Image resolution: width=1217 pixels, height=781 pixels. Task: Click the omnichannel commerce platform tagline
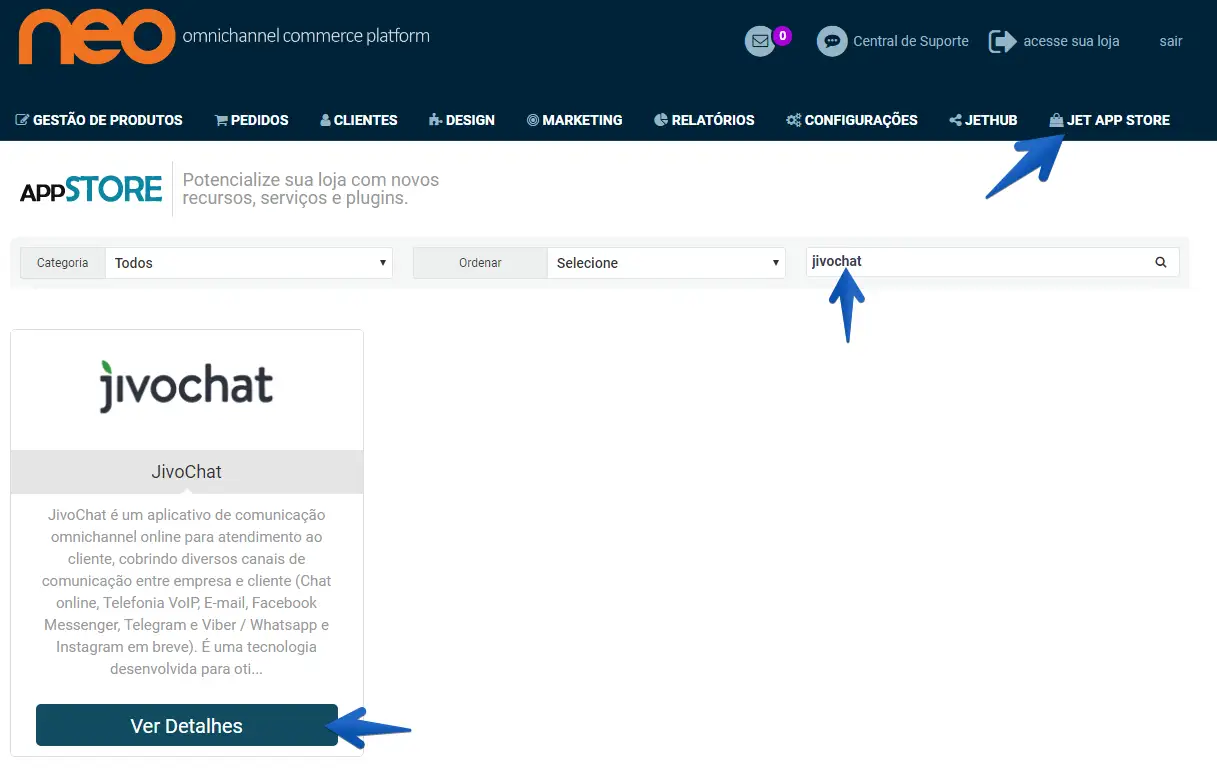click(x=306, y=36)
